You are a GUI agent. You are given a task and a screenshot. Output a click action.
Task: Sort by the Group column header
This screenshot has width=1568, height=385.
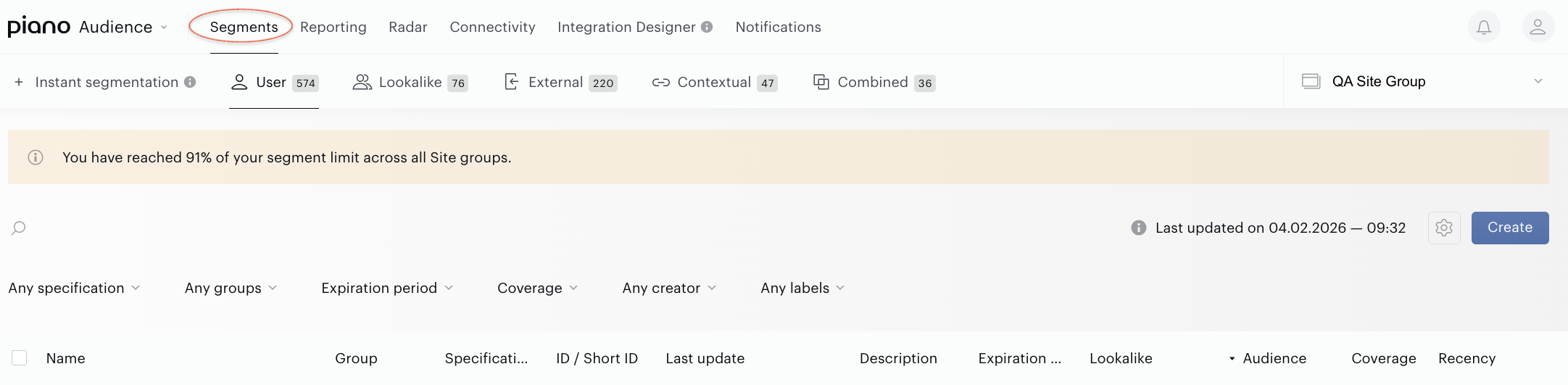(356, 358)
